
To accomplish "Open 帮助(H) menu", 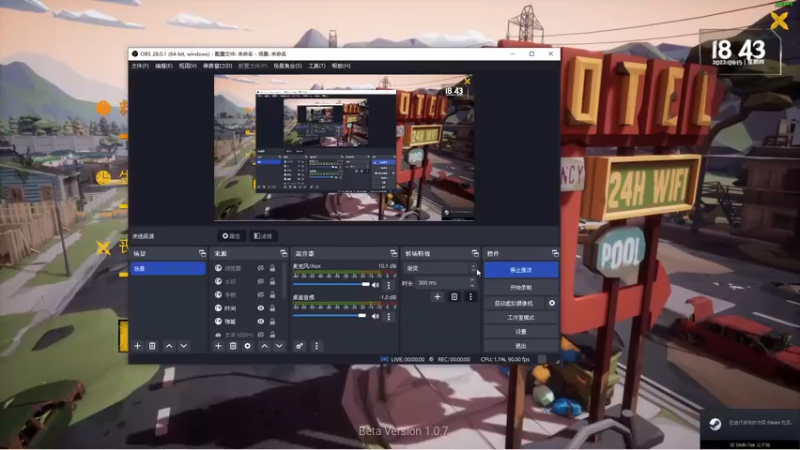I will pos(341,66).
